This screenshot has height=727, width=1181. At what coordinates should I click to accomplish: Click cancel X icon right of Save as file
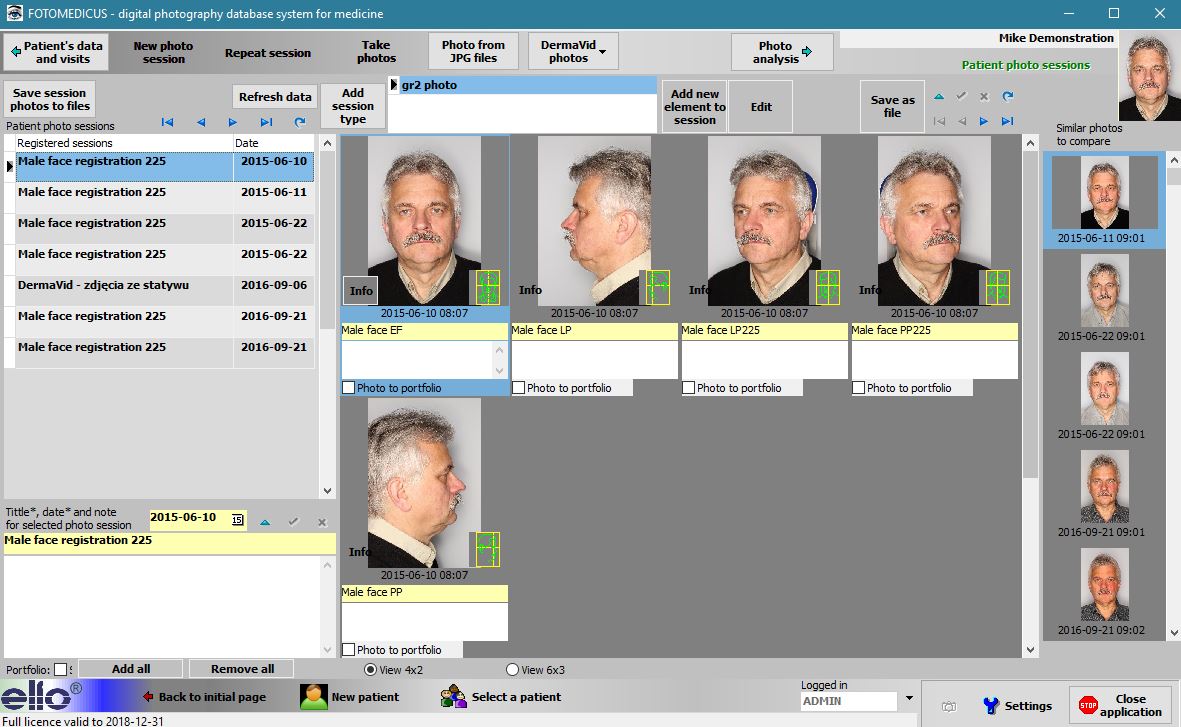coord(984,96)
